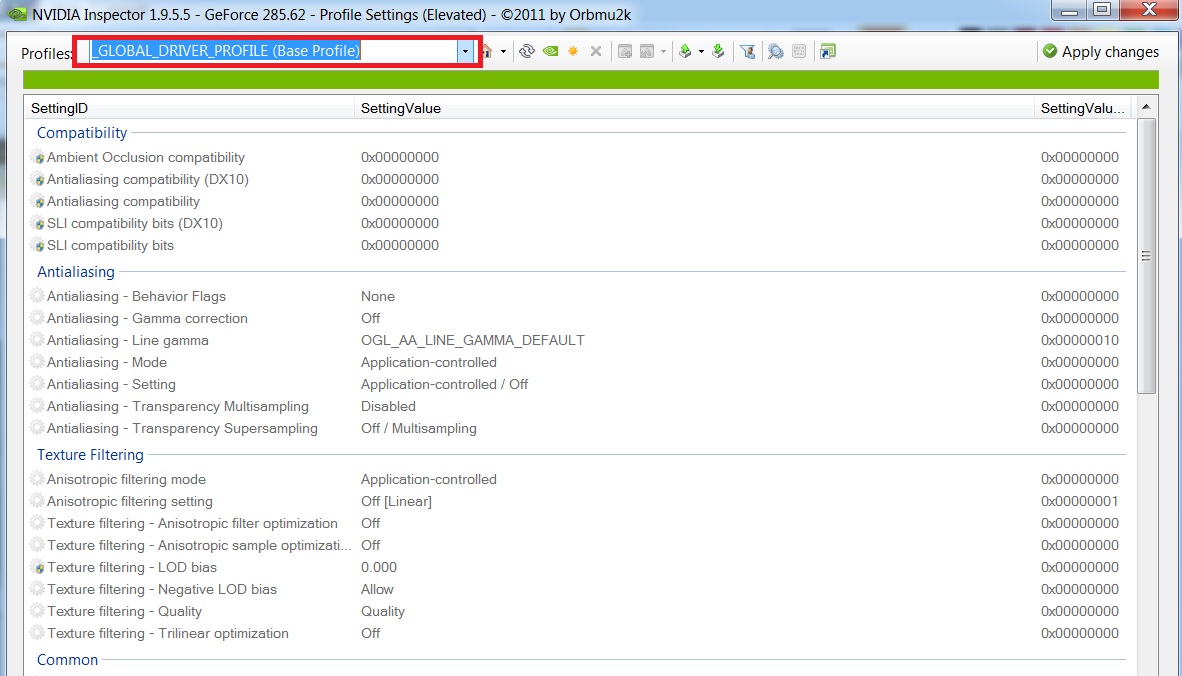Click the remove application from profile icon

point(647,51)
